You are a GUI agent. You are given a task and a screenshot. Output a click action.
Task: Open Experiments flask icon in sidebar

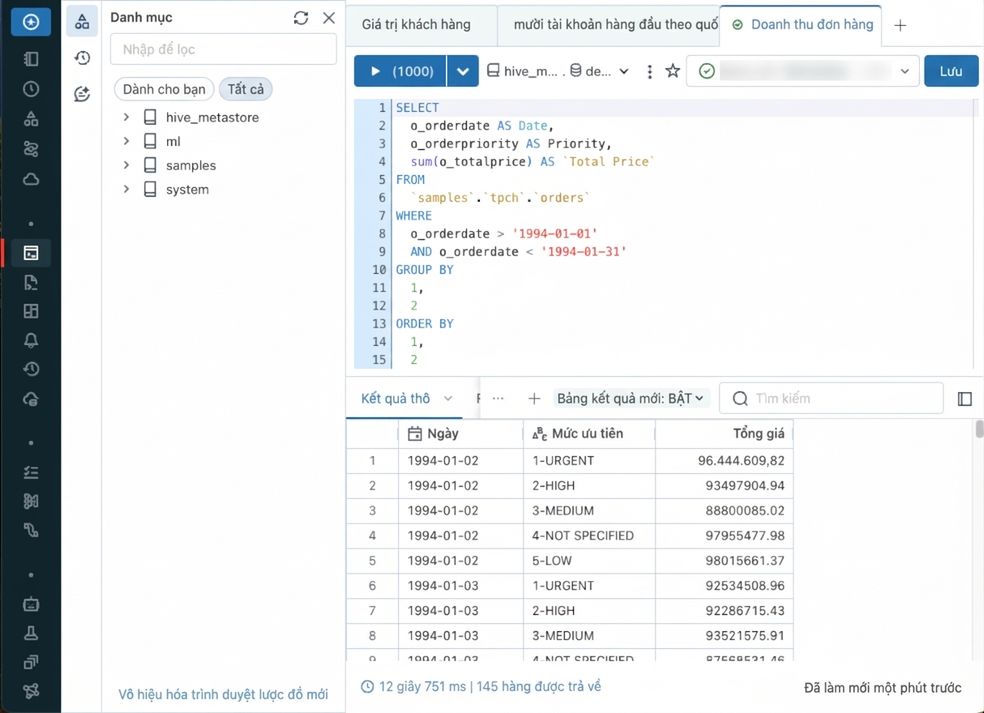[x=31, y=633]
